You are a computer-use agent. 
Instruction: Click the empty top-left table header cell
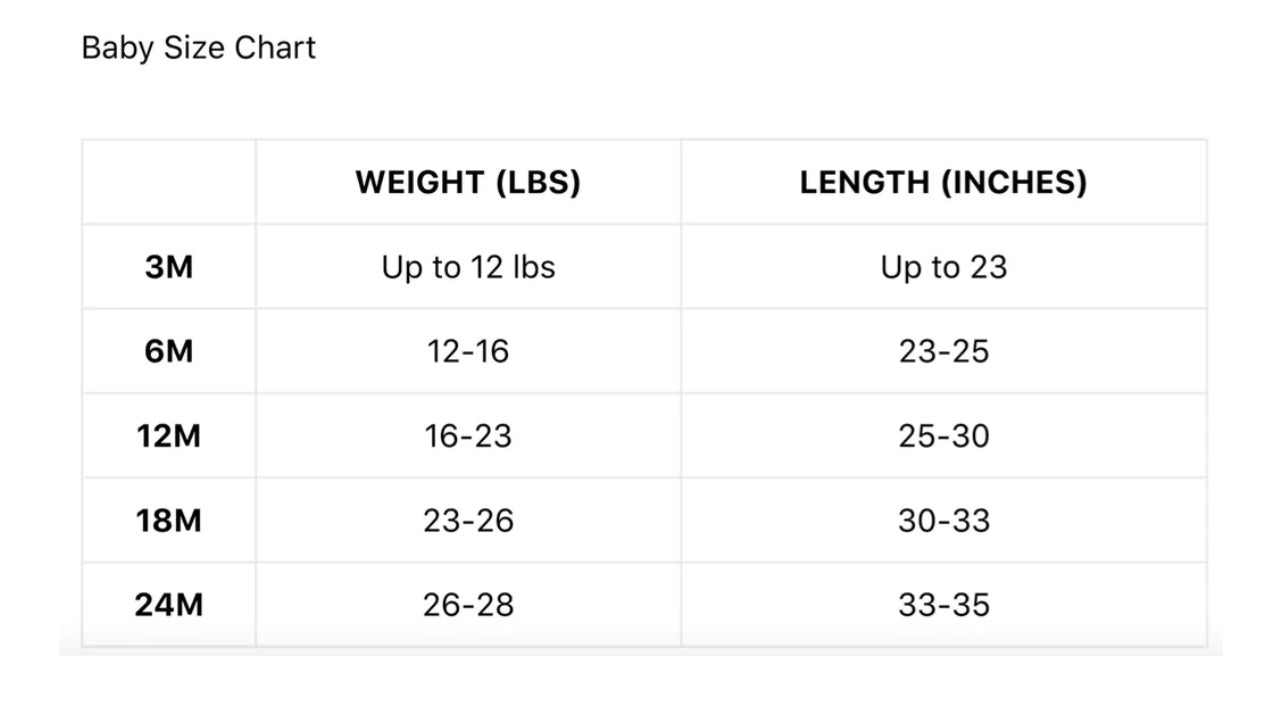(169, 182)
